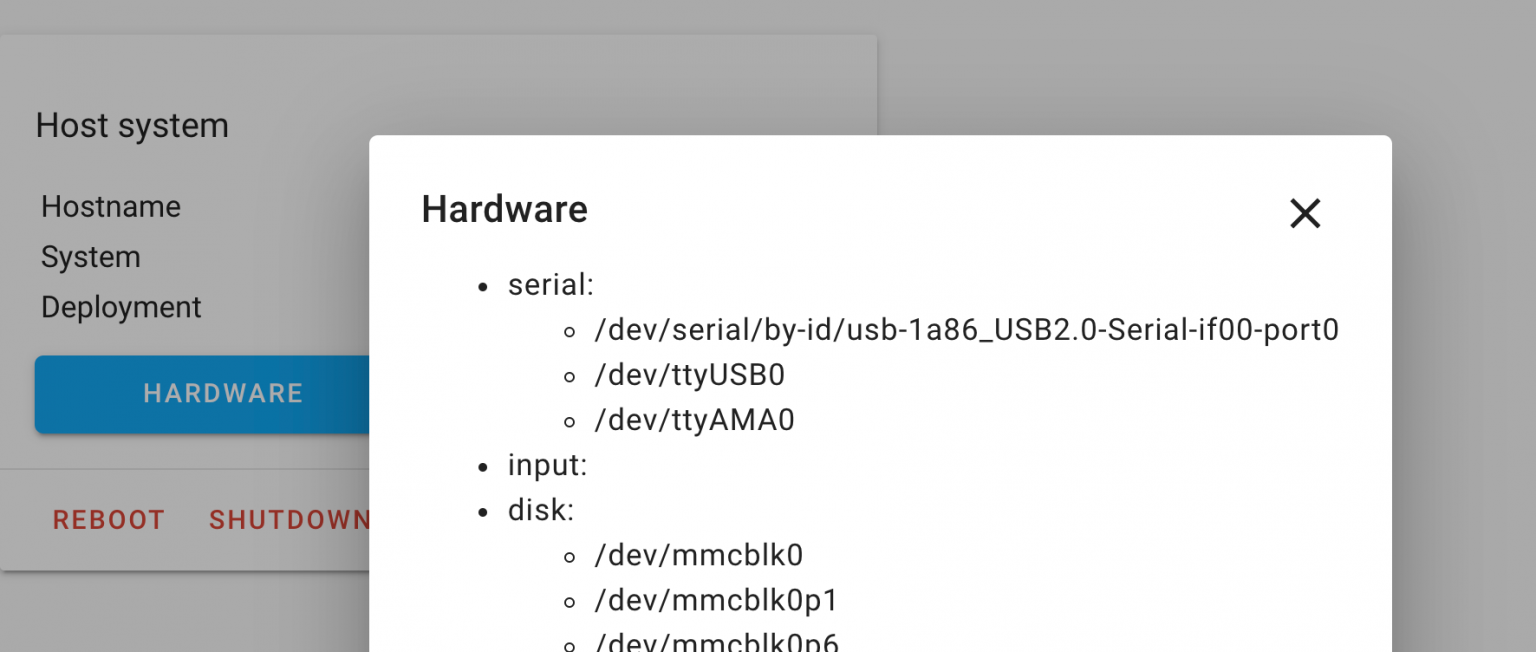Click the HARDWARE button
This screenshot has height=652, width=1536.
tap(223, 393)
